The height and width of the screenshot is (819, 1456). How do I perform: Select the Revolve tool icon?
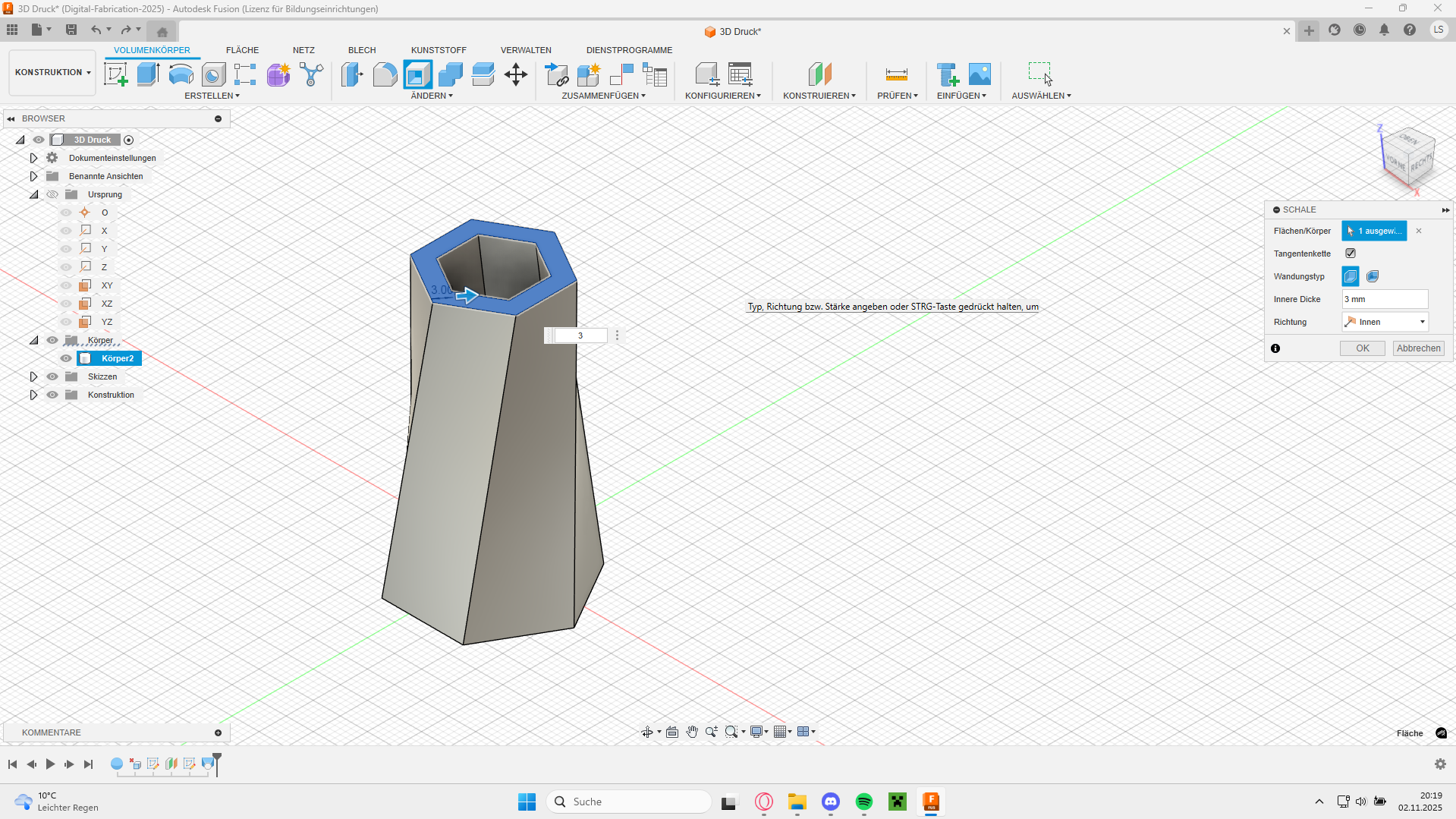(181, 74)
